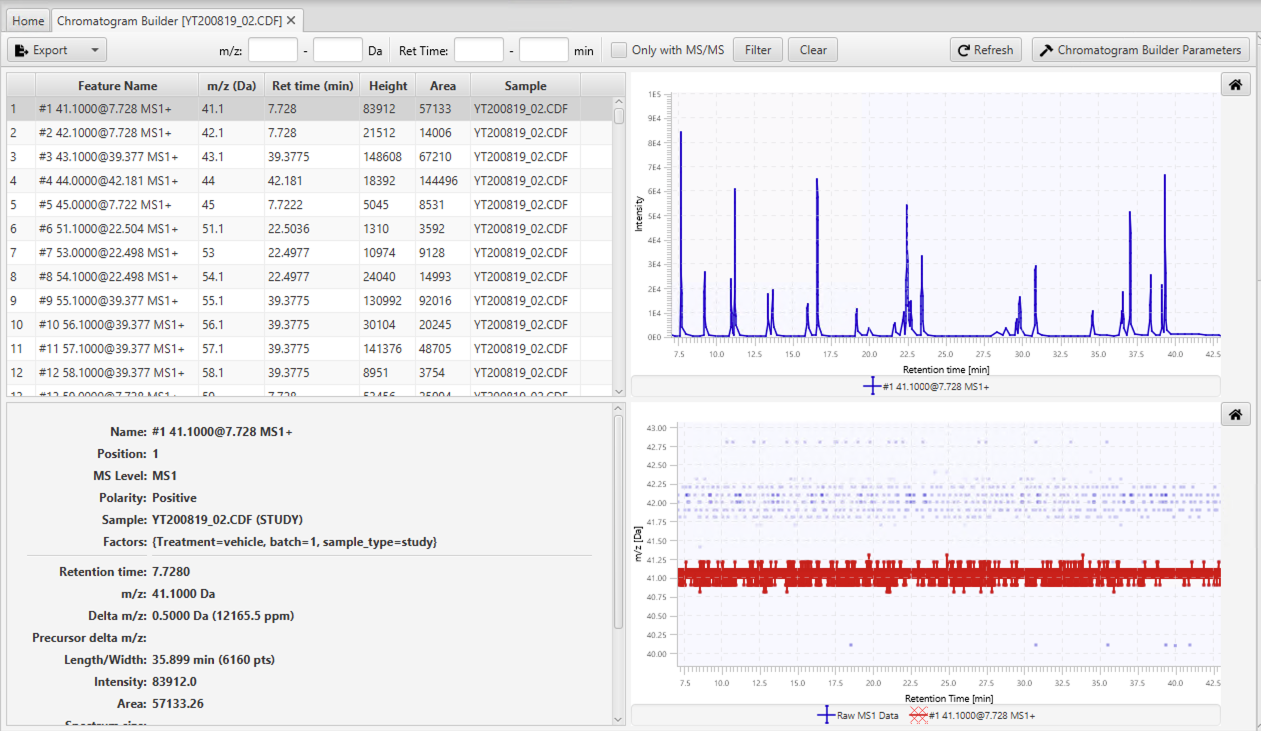1261x731 pixels.
Task: Click the feature details panel vertical scrollbar
Action: coord(619,565)
